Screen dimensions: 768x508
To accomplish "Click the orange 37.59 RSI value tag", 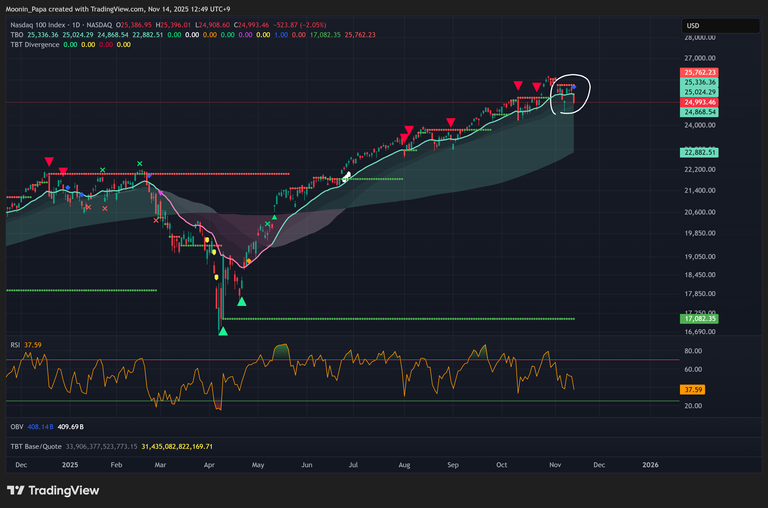I will 694,389.
